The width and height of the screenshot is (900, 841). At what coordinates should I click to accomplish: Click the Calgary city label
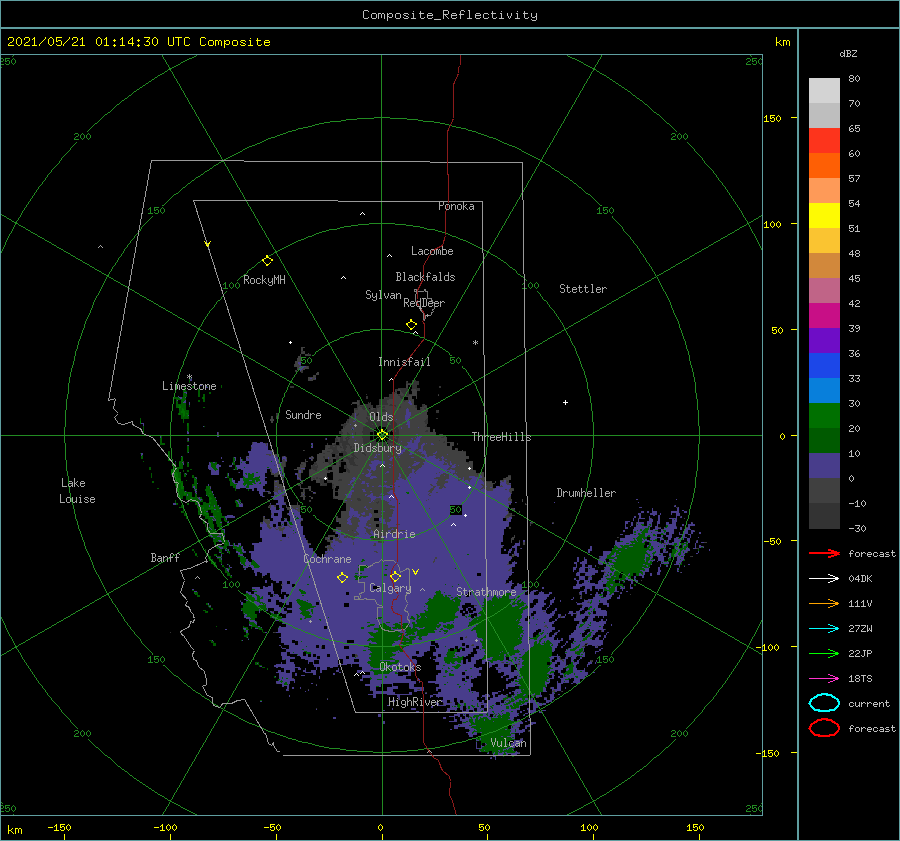point(390,588)
